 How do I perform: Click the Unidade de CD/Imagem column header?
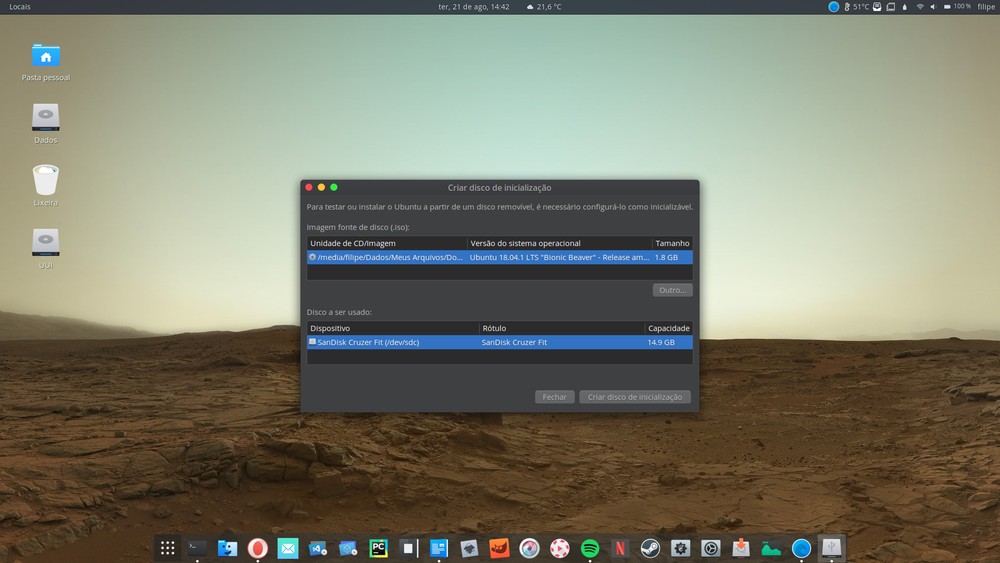(x=386, y=243)
